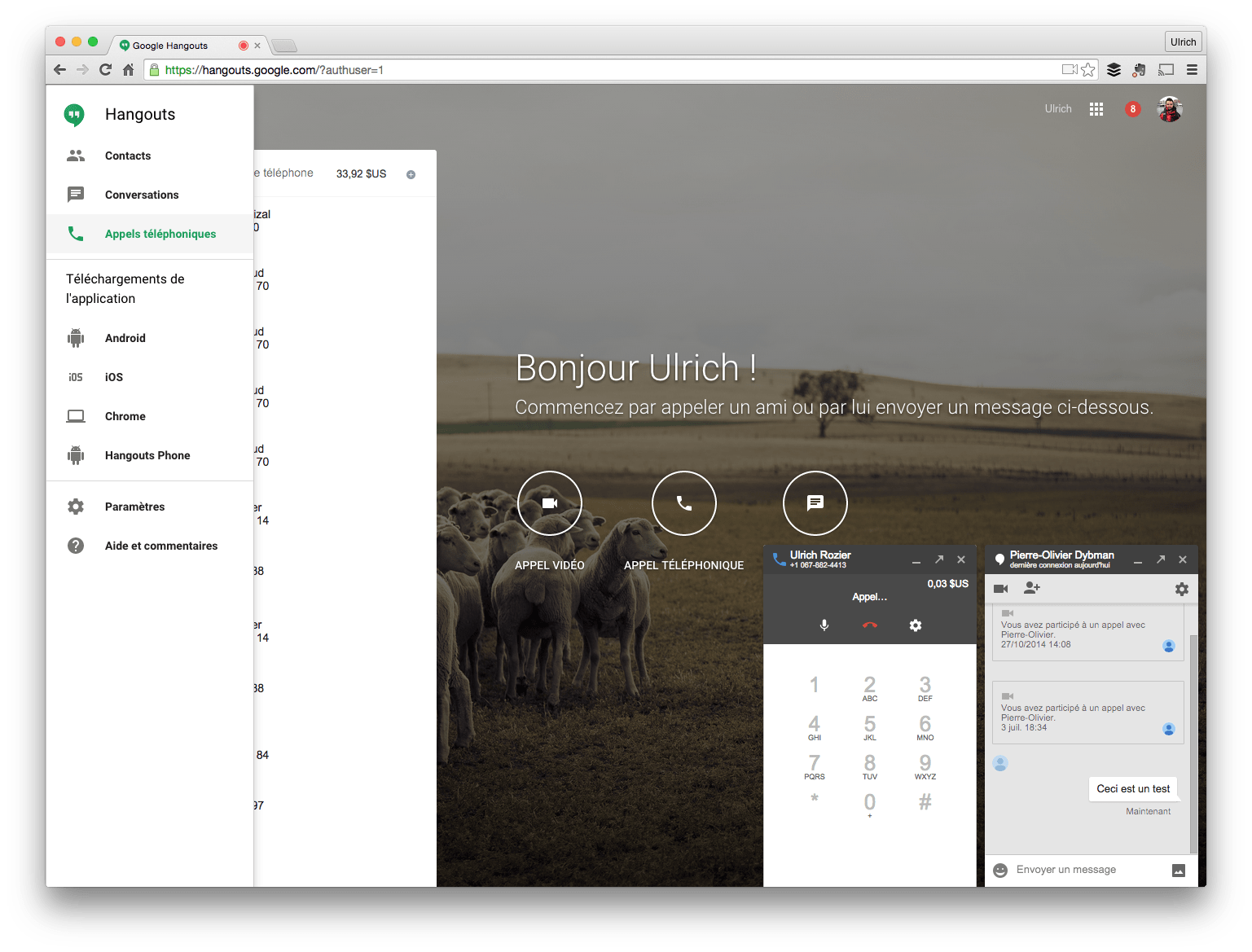Start a video call with Appel Vidéo button

coord(550,503)
